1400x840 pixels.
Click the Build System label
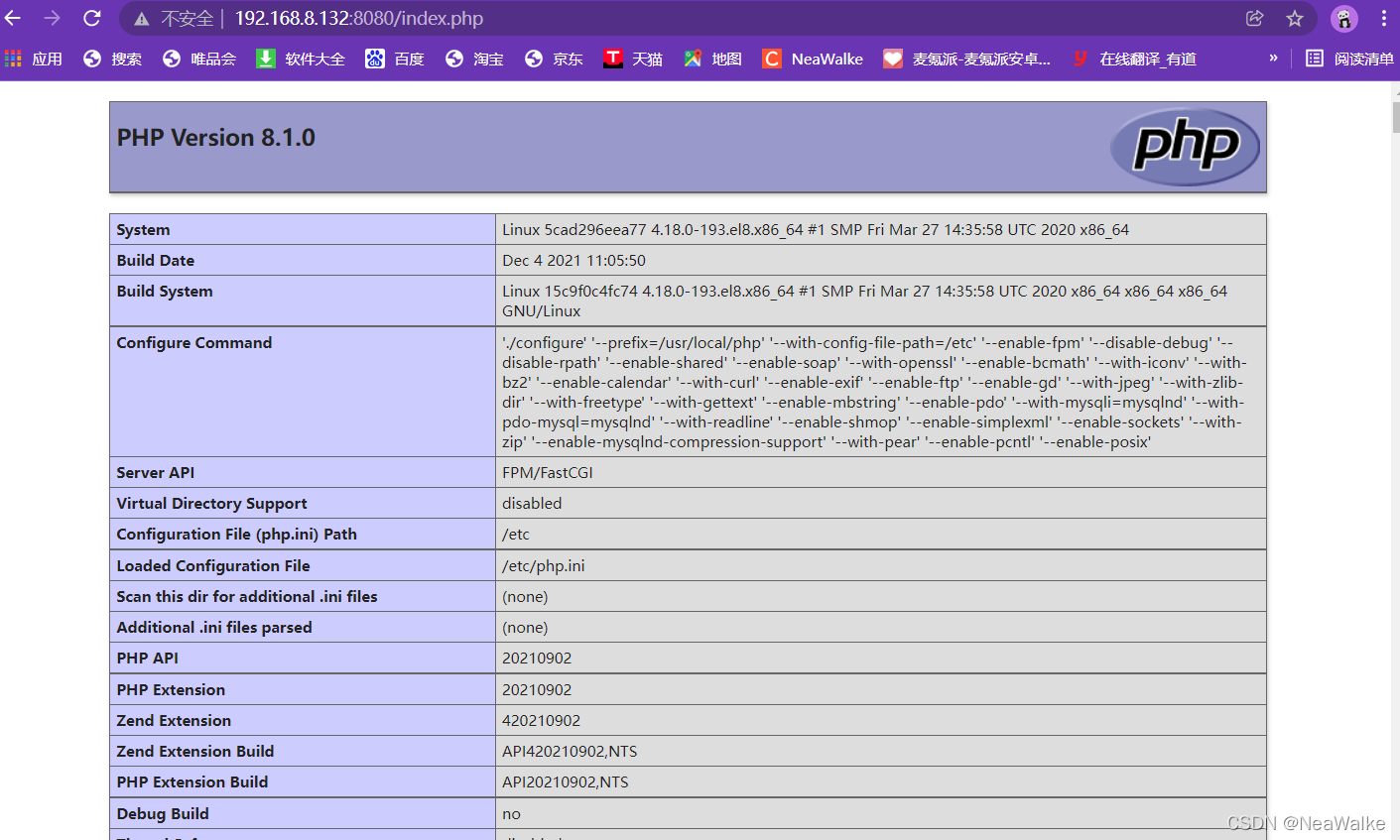tap(165, 292)
